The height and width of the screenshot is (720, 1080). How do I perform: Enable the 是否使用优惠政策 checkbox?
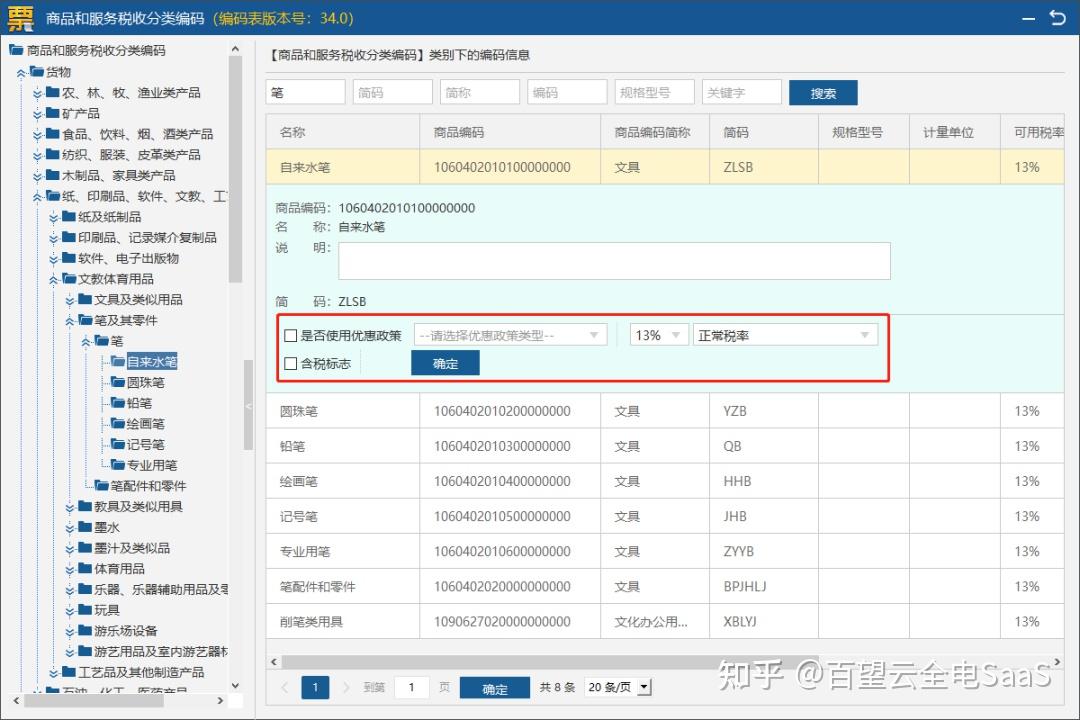[291, 336]
